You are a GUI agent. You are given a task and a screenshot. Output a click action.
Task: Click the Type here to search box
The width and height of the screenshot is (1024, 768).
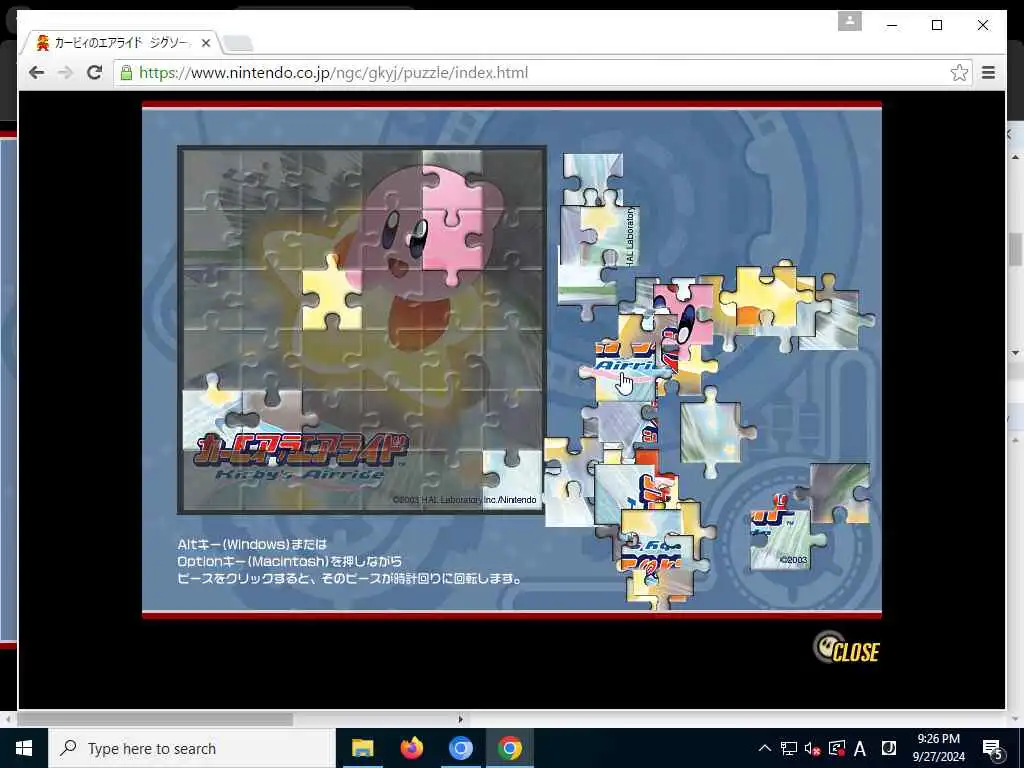pos(191,748)
